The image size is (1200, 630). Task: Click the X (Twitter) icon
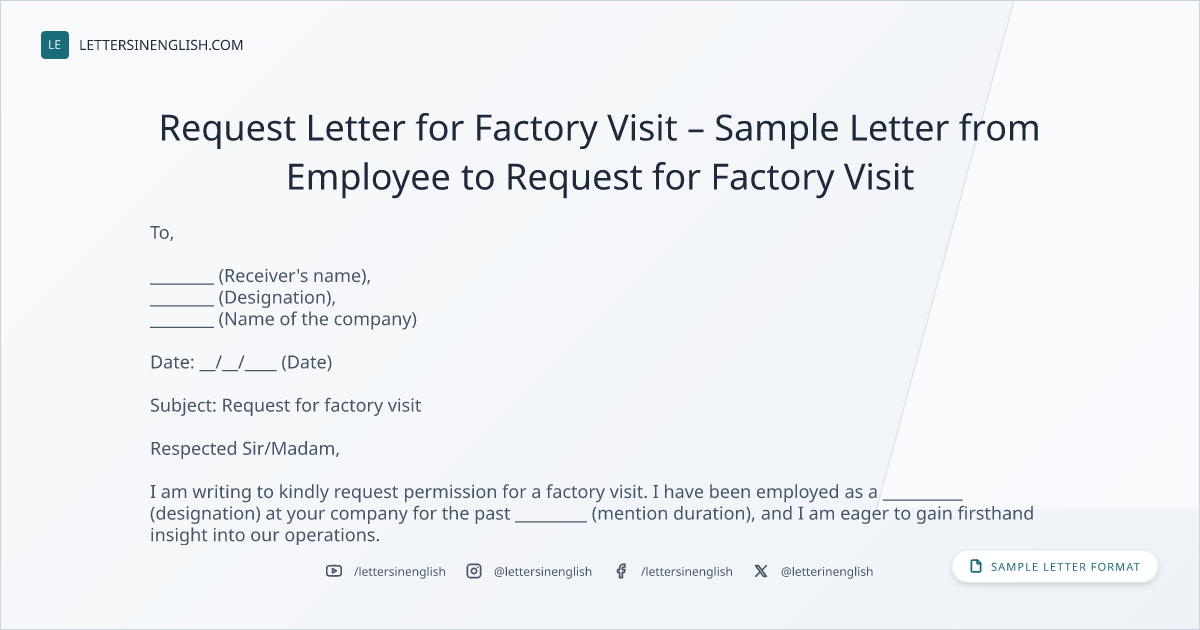(x=761, y=571)
